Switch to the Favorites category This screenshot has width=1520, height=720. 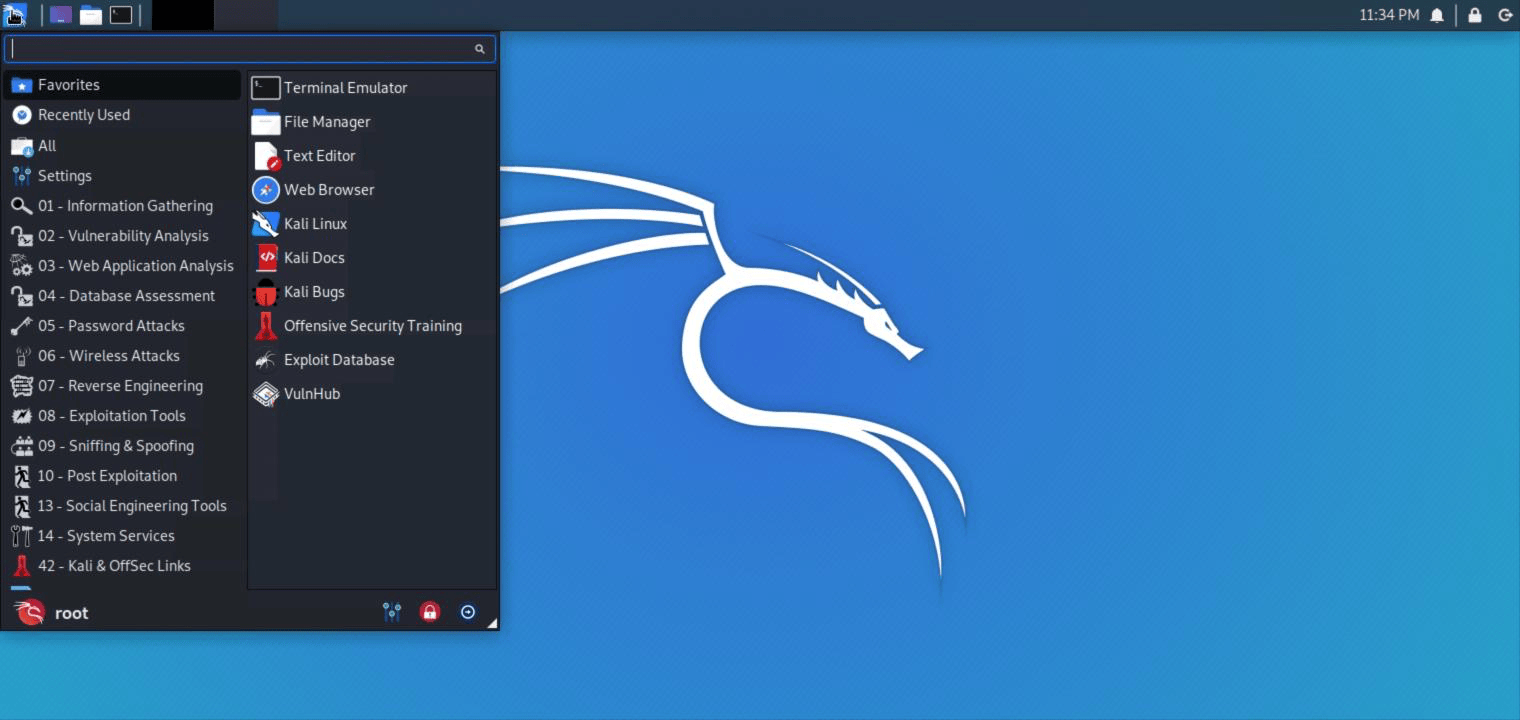coord(70,85)
